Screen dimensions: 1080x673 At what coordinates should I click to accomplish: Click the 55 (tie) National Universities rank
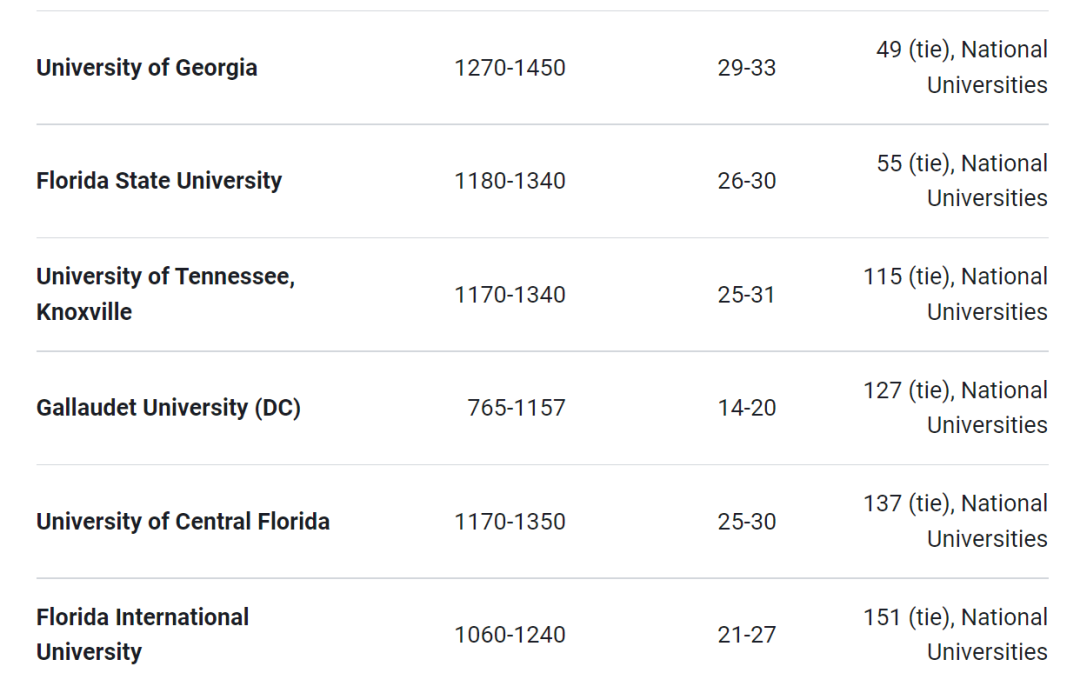[x=962, y=180]
